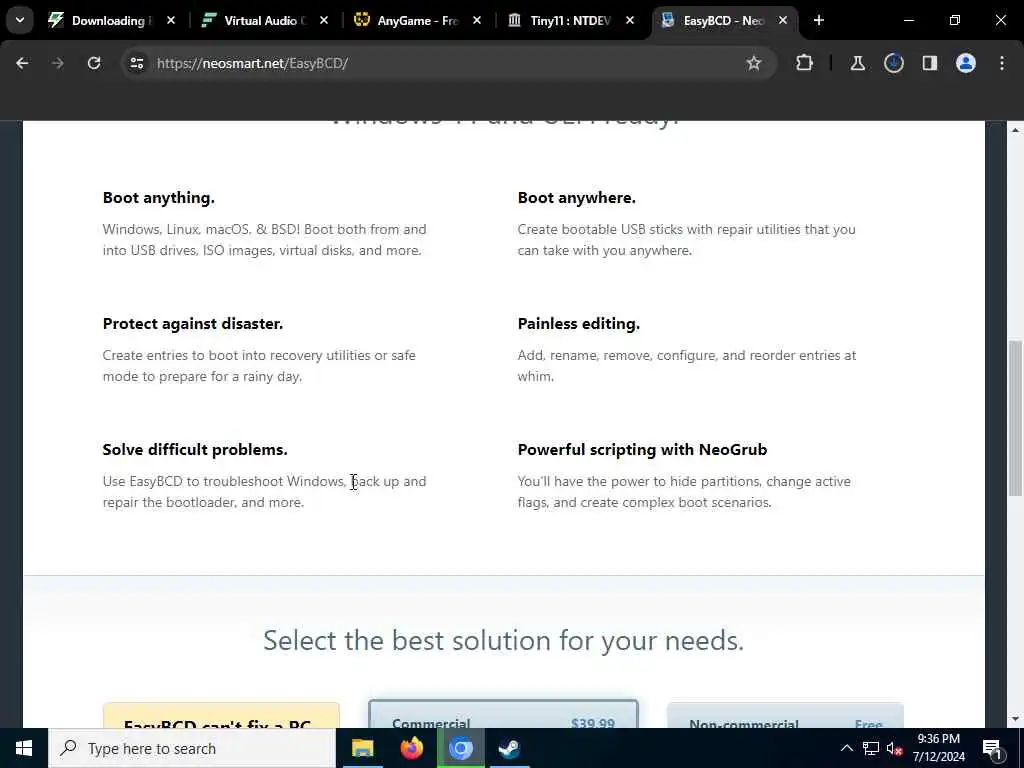
Task: Go forward one page
Action: pyautogui.click(x=58, y=63)
